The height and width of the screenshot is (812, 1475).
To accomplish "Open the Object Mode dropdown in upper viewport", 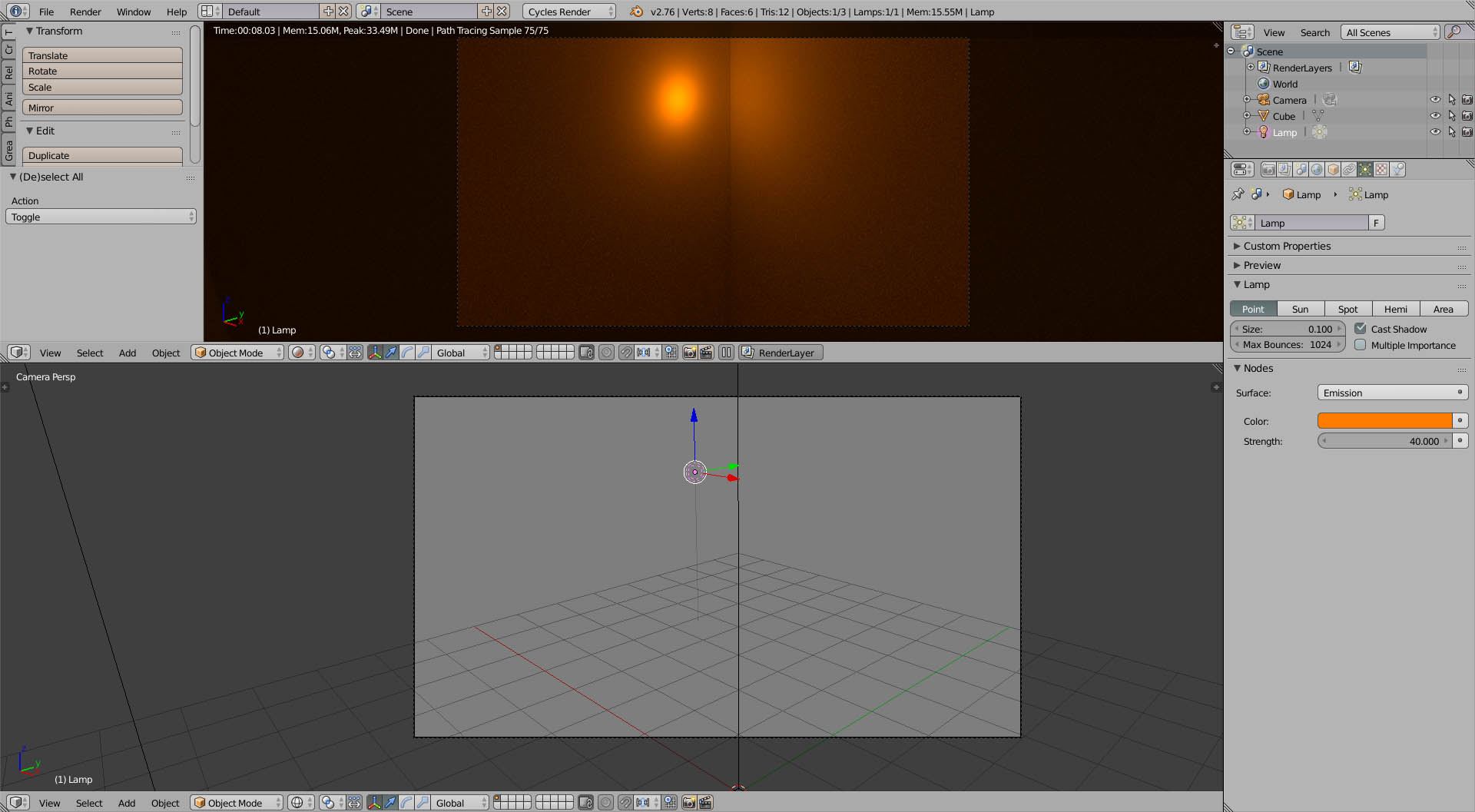I will [x=237, y=353].
